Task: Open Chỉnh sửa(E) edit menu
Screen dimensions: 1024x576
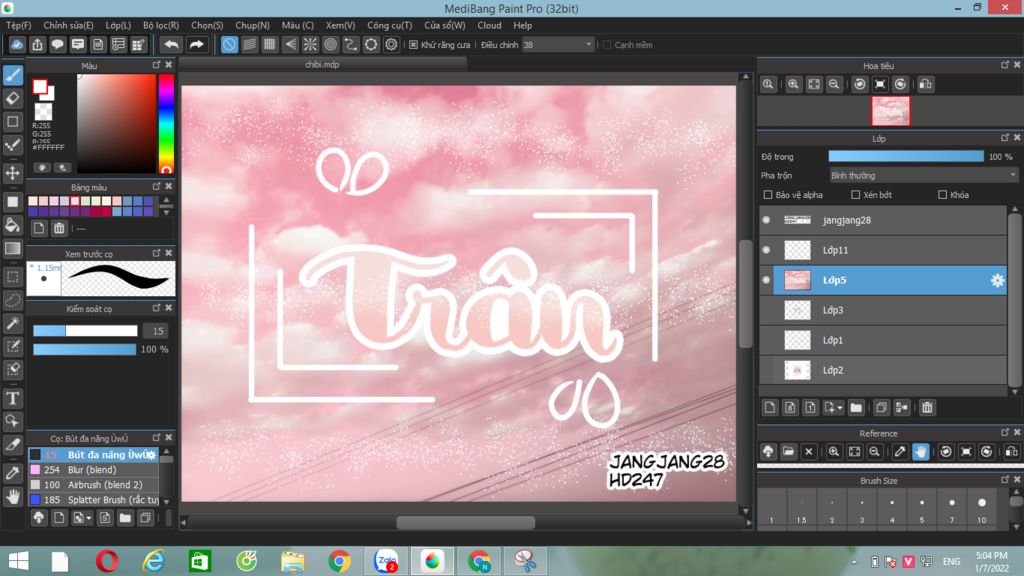Action: coord(69,25)
